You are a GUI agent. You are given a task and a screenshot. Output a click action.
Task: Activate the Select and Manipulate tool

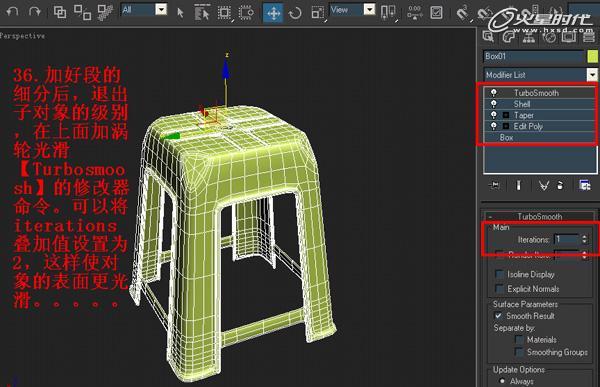tap(414, 13)
